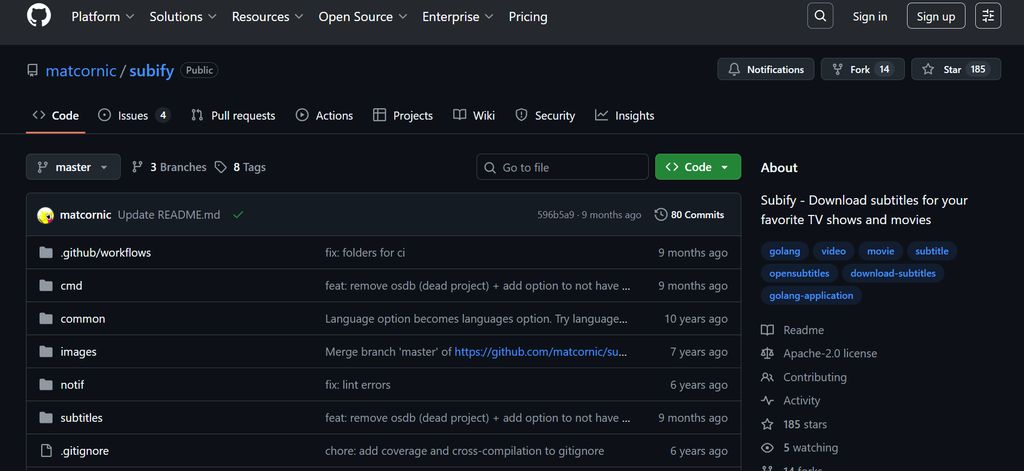The height and width of the screenshot is (471, 1024).
Task: Click the github.com/matcornic/su... link in images row
Action: [541, 352]
